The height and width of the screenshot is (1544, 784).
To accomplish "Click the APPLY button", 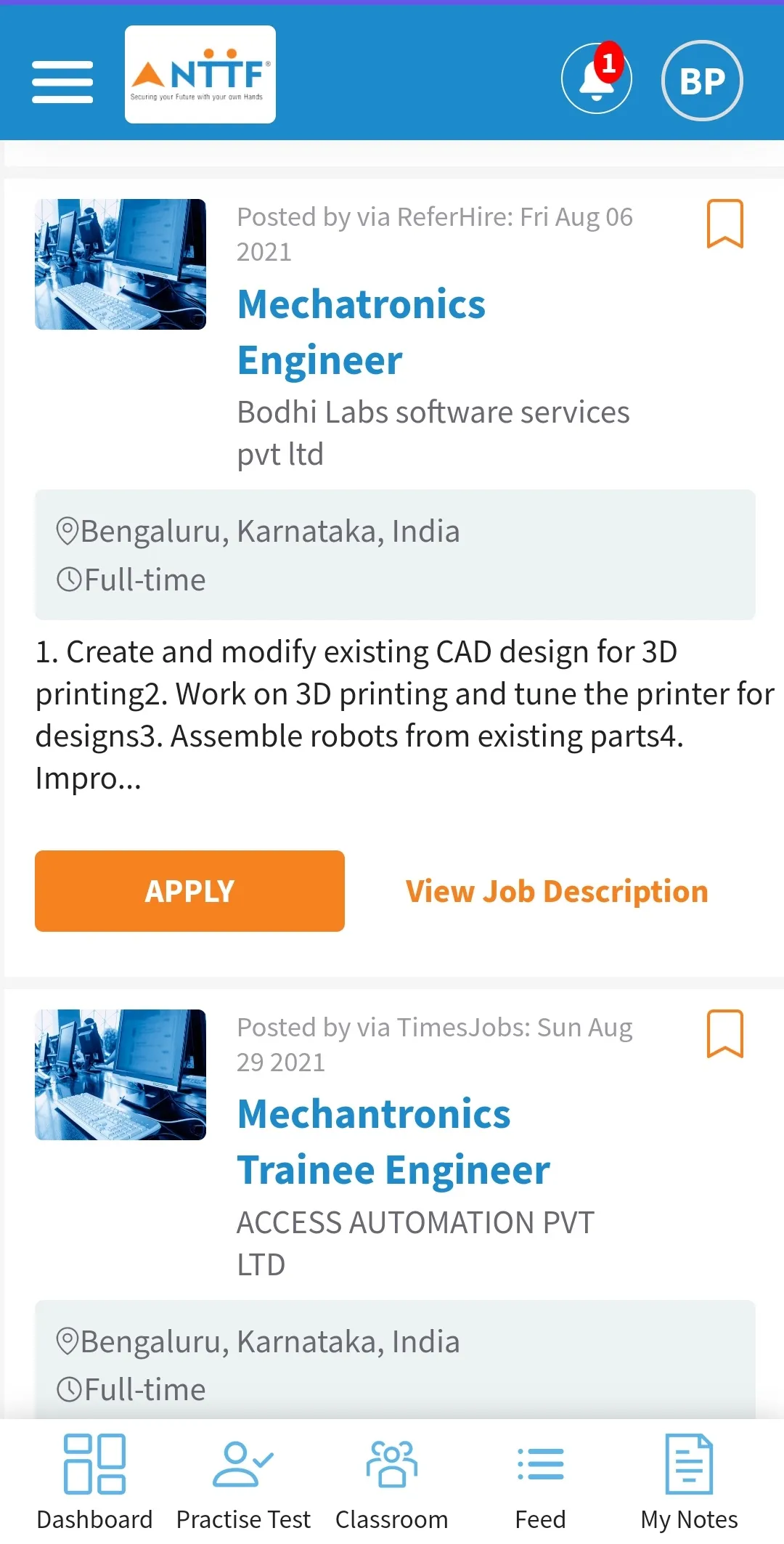I will point(189,891).
